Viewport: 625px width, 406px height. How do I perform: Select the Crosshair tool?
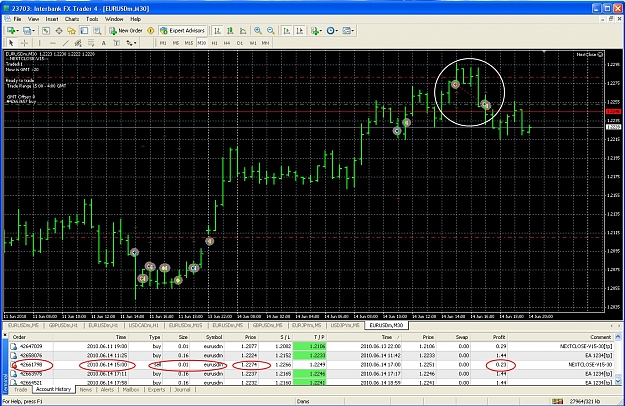(x=24, y=43)
